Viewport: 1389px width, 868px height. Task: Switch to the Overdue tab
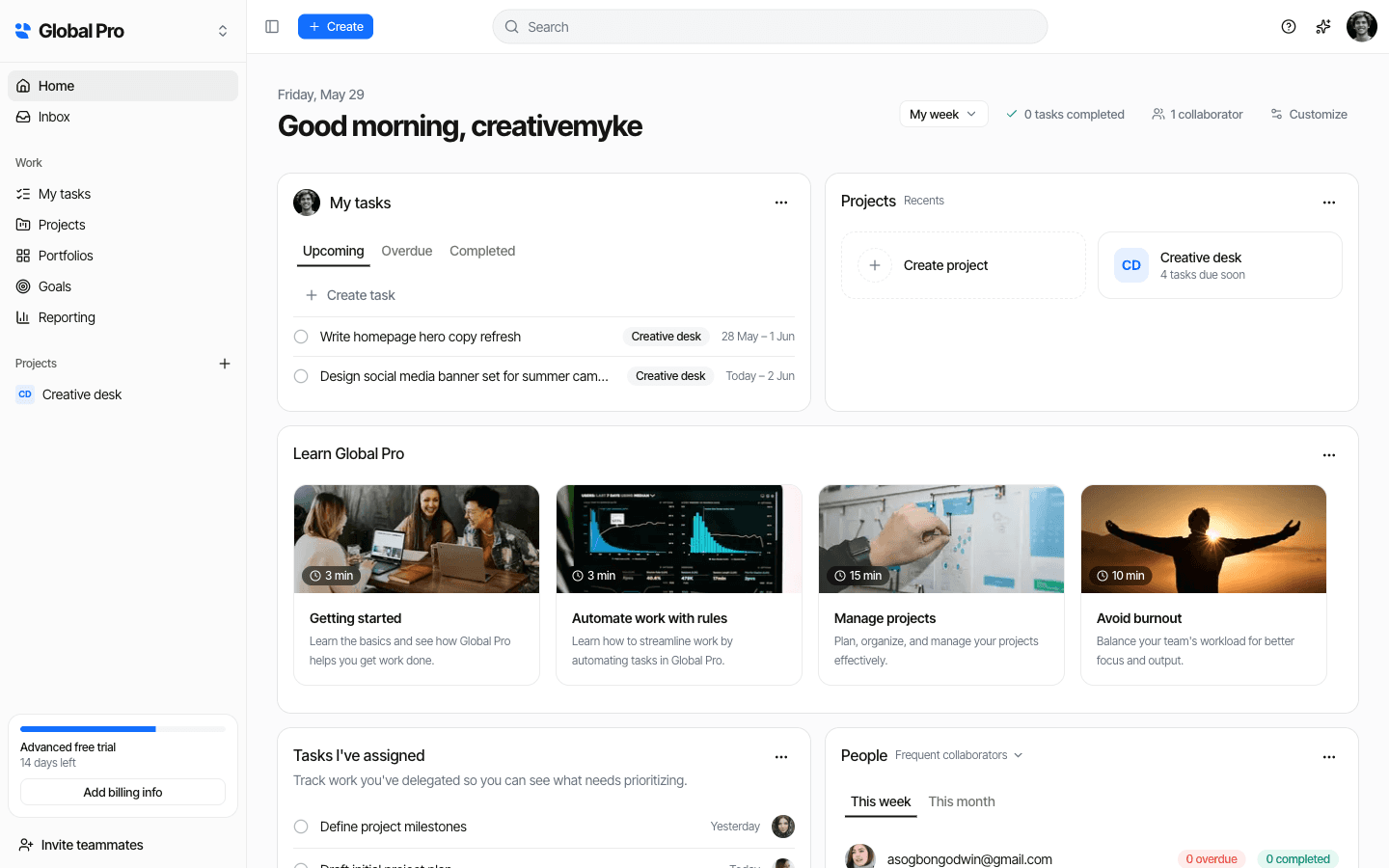(406, 251)
